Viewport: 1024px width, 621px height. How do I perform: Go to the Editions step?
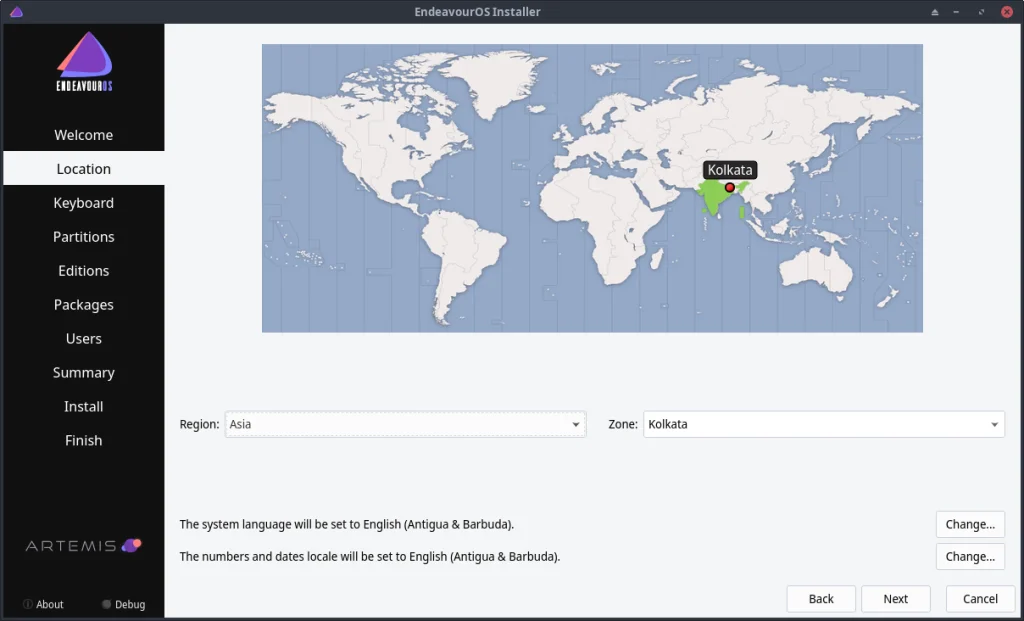click(84, 270)
